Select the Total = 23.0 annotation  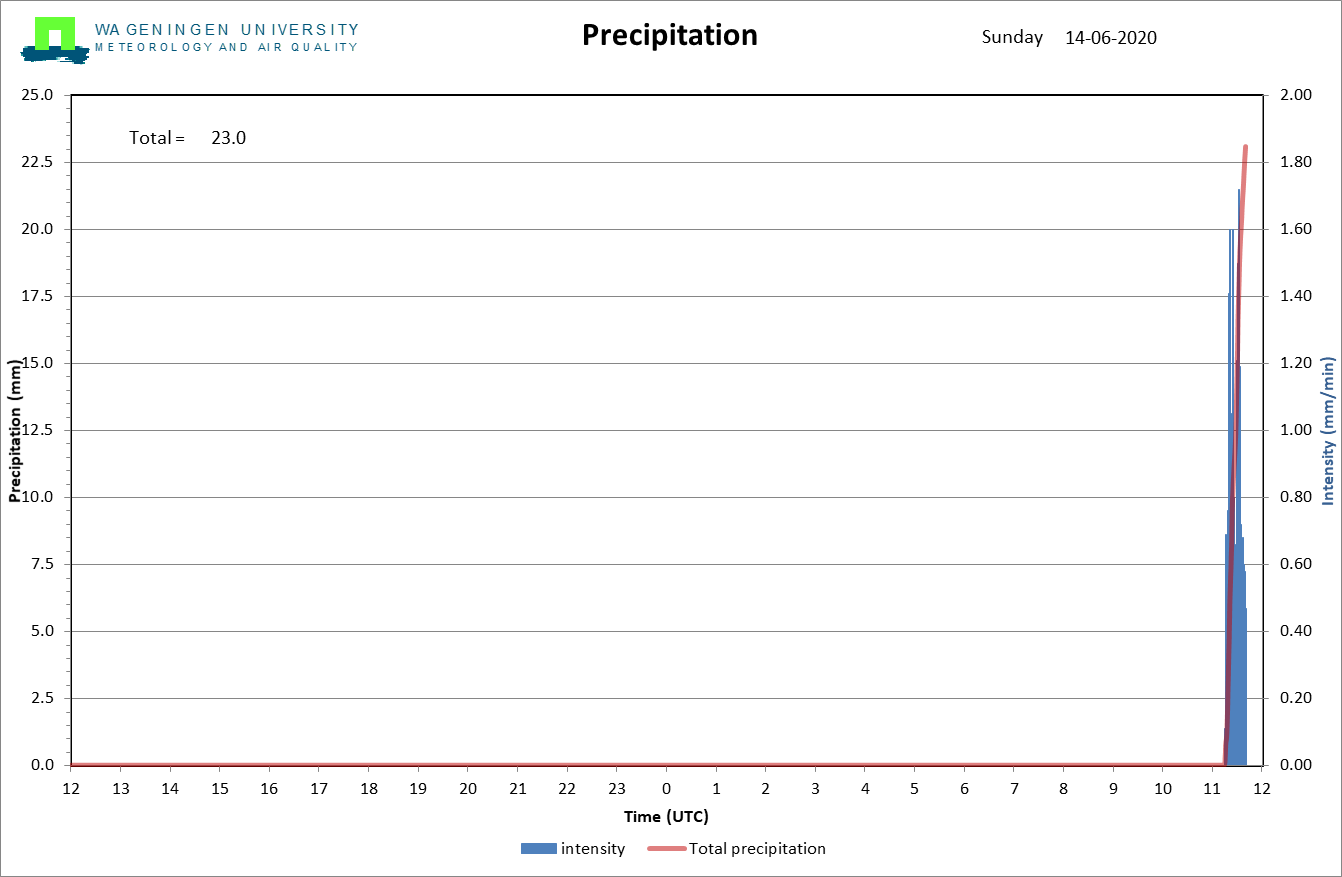[187, 138]
